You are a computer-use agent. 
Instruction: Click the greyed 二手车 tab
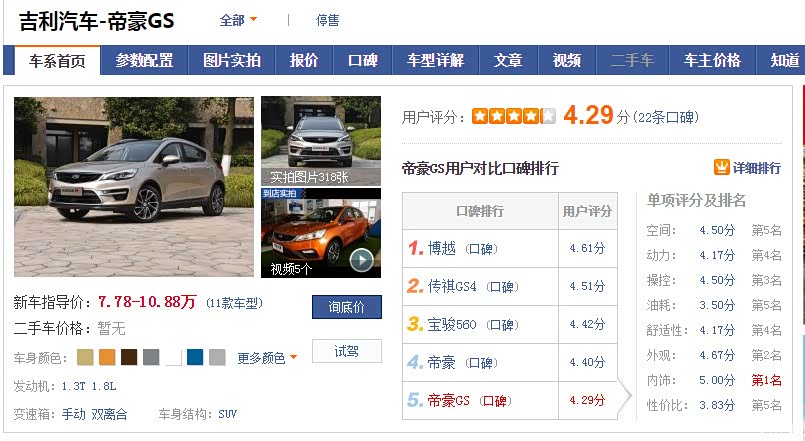click(x=632, y=61)
